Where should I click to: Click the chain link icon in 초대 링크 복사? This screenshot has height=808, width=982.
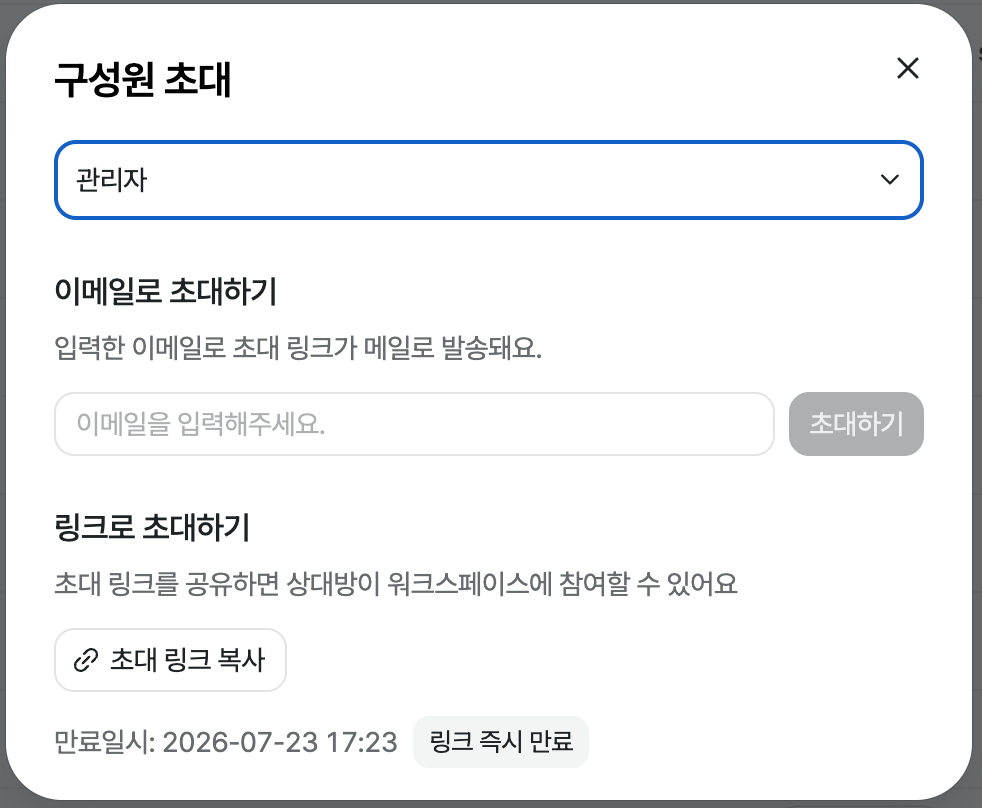(86, 660)
